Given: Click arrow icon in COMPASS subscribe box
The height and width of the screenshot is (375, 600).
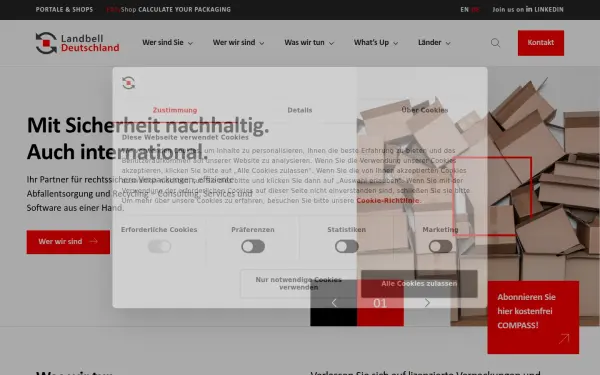Looking at the screenshot, I should (x=564, y=339).
